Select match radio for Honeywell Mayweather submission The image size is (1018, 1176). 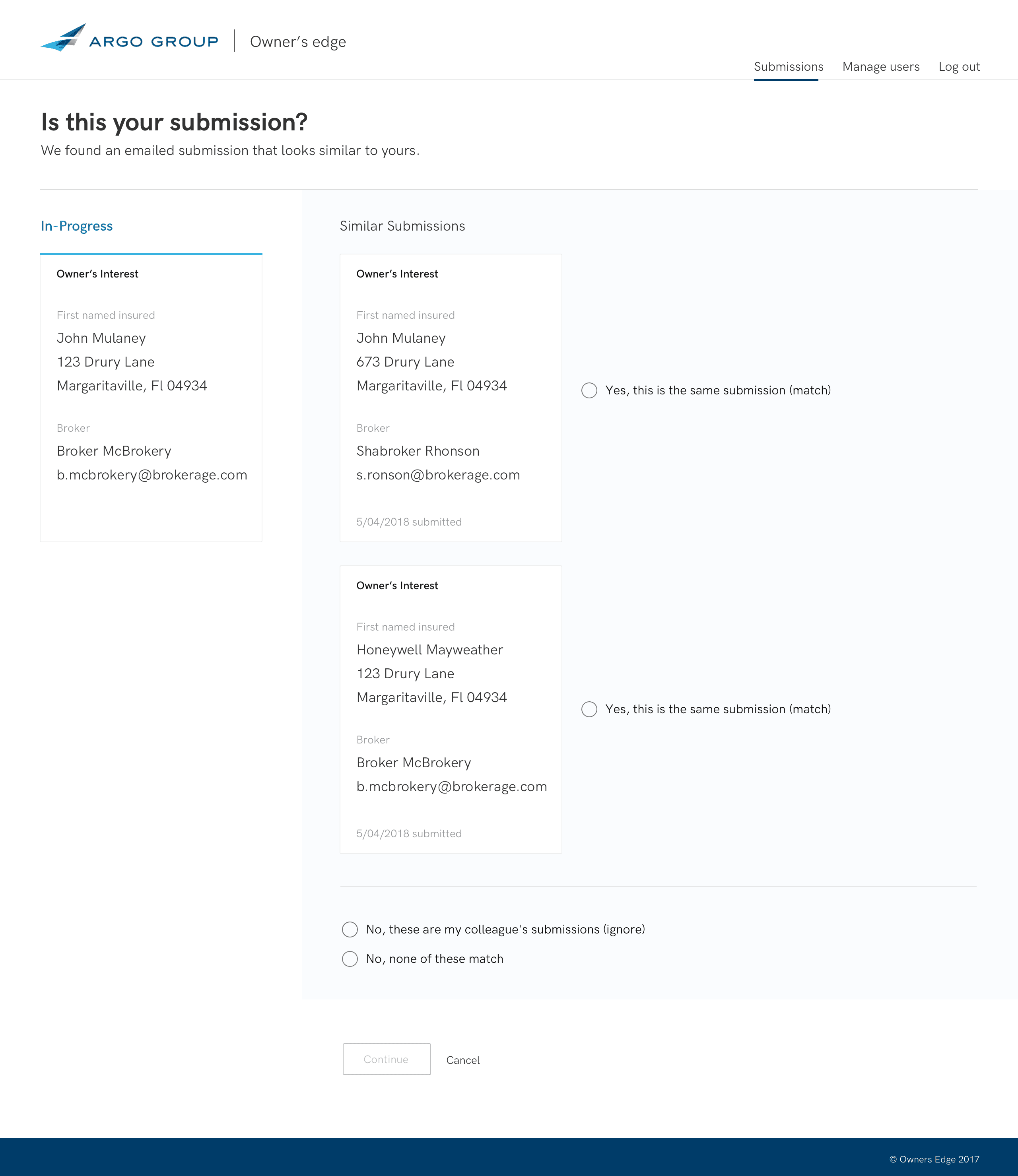tap(589, 709)
